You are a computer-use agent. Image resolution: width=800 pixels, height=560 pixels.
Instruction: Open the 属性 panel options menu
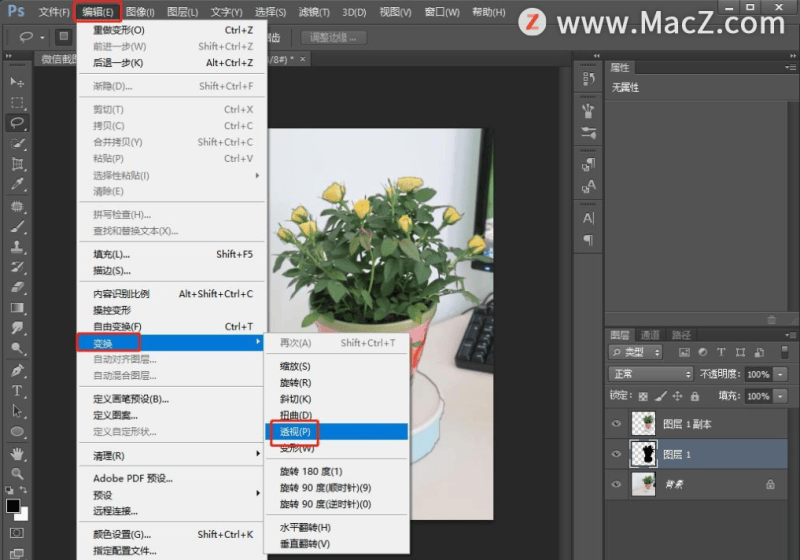click(x=790, y=67)
